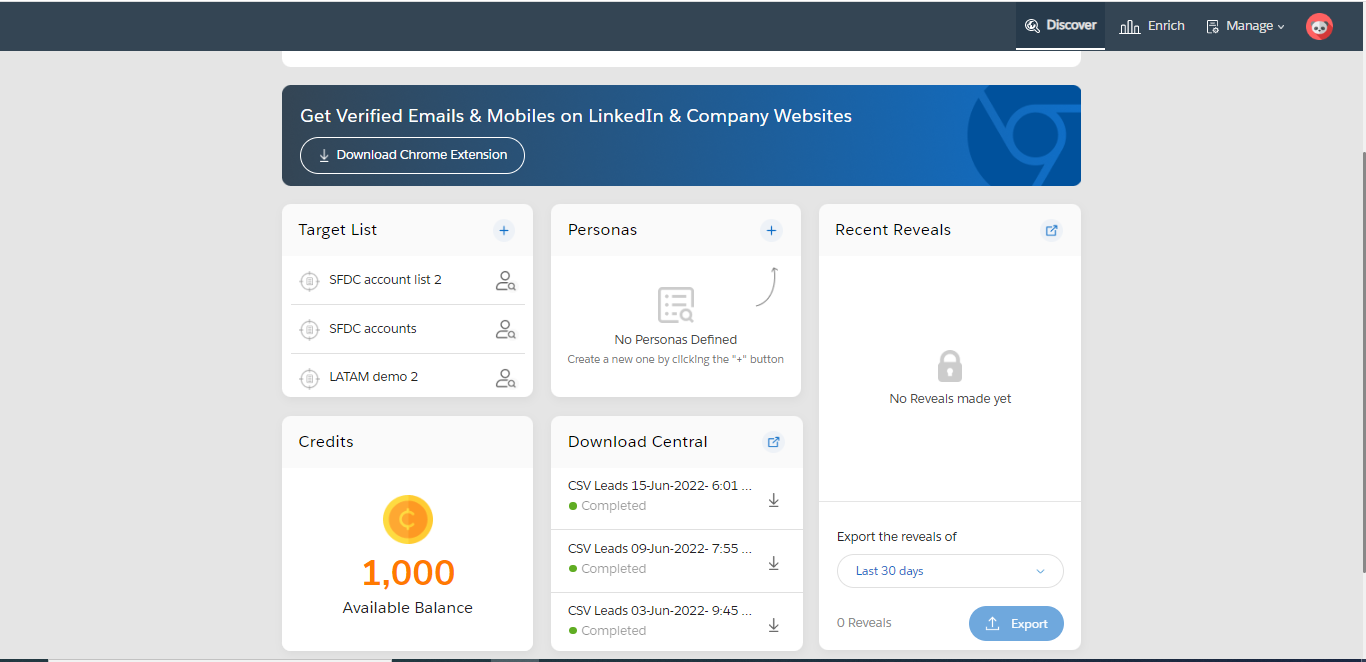Download the CSV Leads 15-Jun-2022 file
1366x662 pixels.
click(773, 499)
